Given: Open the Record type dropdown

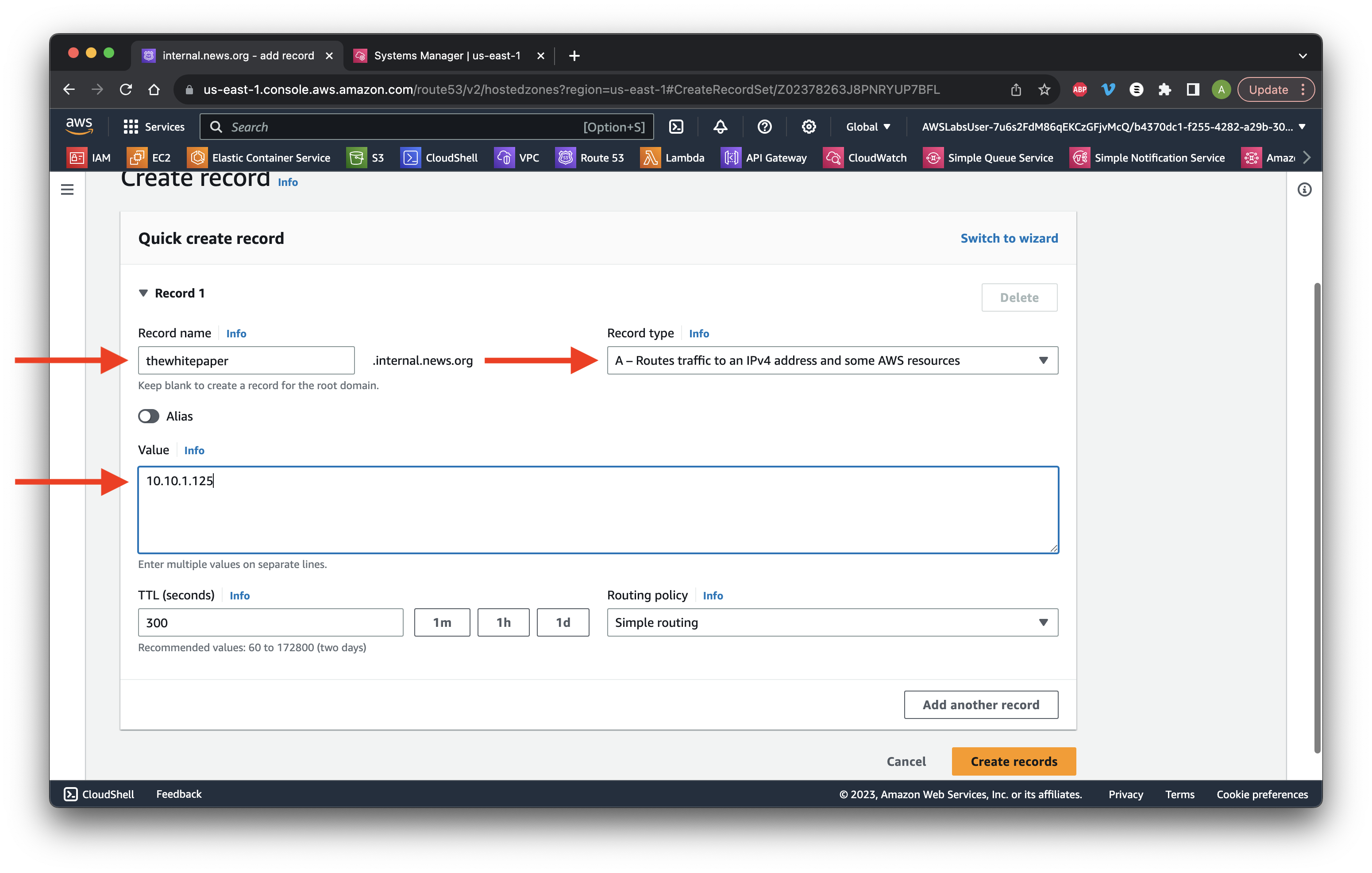Looking at the screenshot, I should (x=832, y=360).
